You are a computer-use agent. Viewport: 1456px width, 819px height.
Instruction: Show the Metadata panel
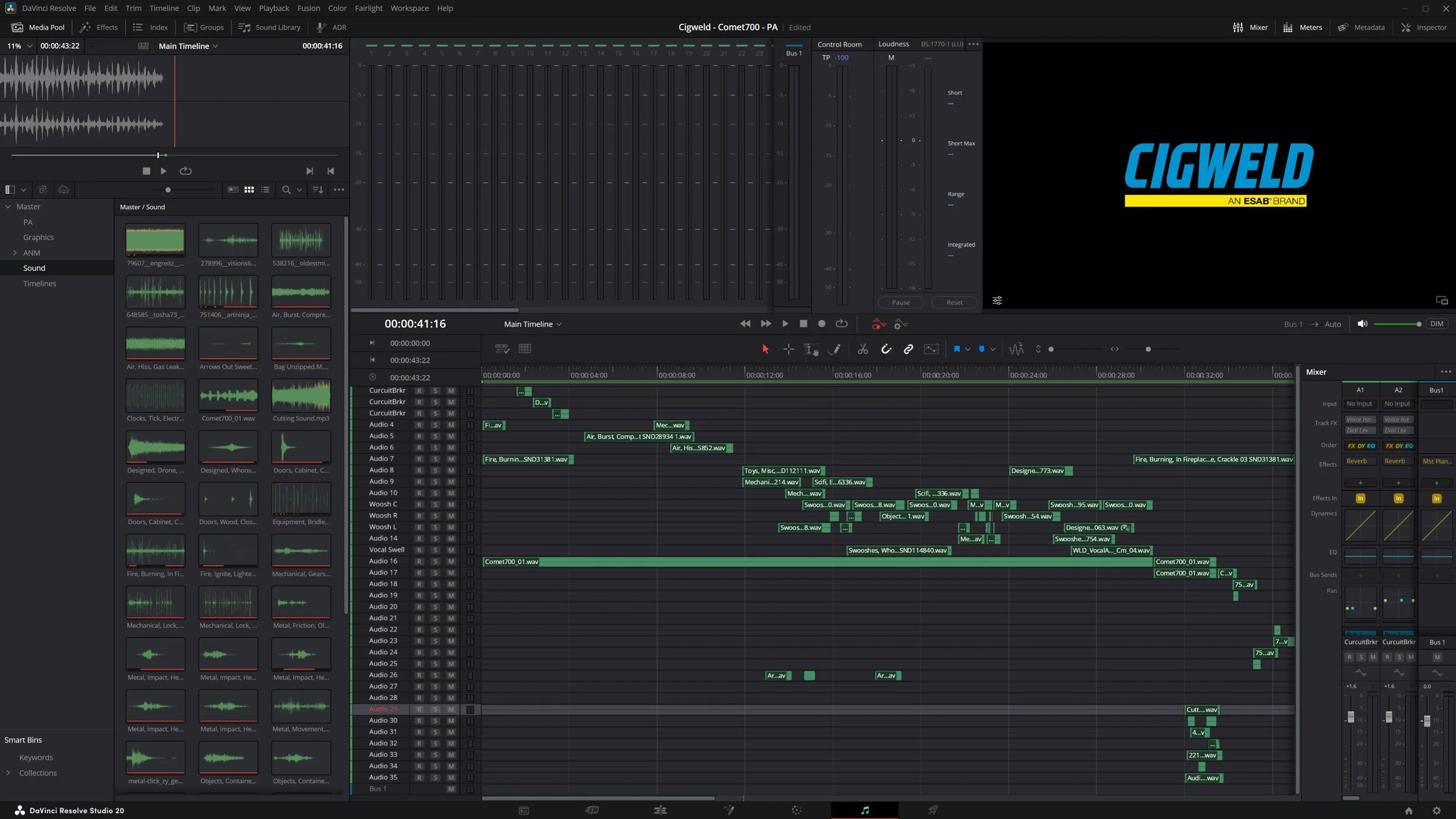(x=1361, y=27)
